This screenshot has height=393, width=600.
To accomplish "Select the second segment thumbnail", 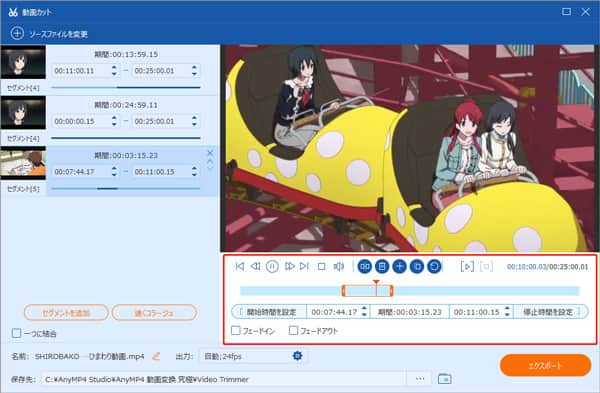I will click(23, 113).
